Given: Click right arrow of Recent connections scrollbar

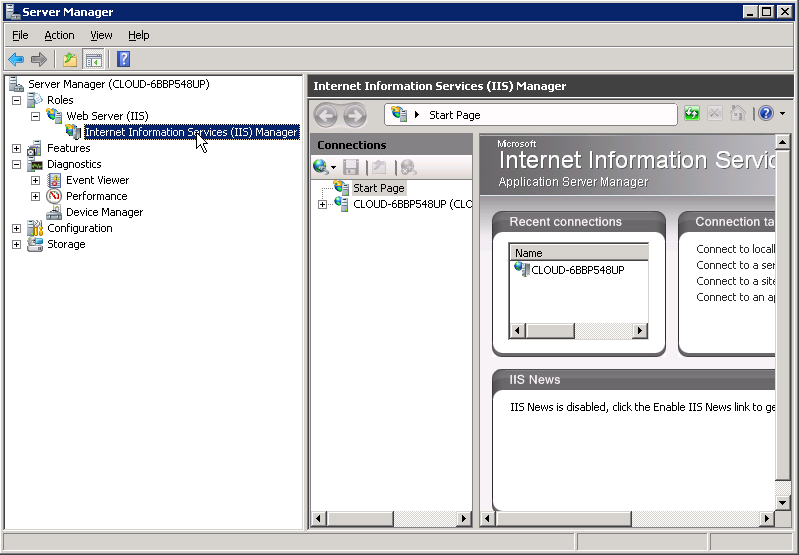Looking at the screenshot, I should tap(640, 331).
